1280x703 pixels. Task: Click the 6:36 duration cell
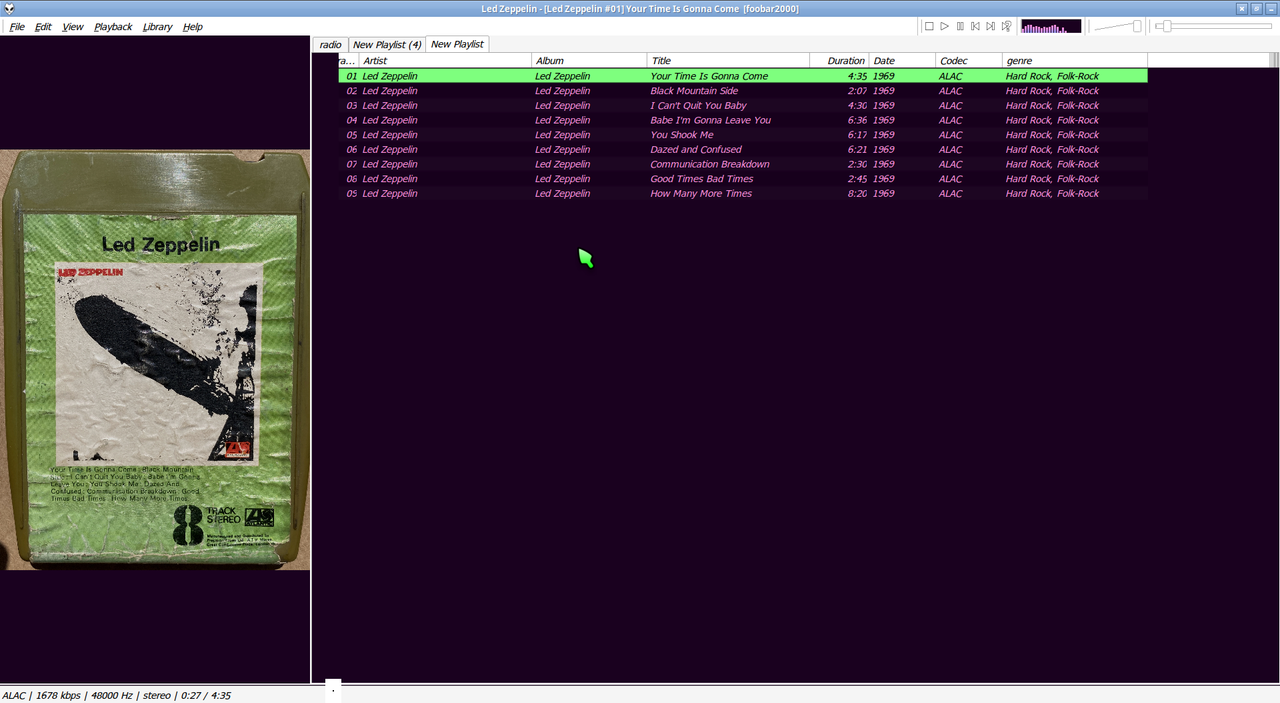[857, 120]
